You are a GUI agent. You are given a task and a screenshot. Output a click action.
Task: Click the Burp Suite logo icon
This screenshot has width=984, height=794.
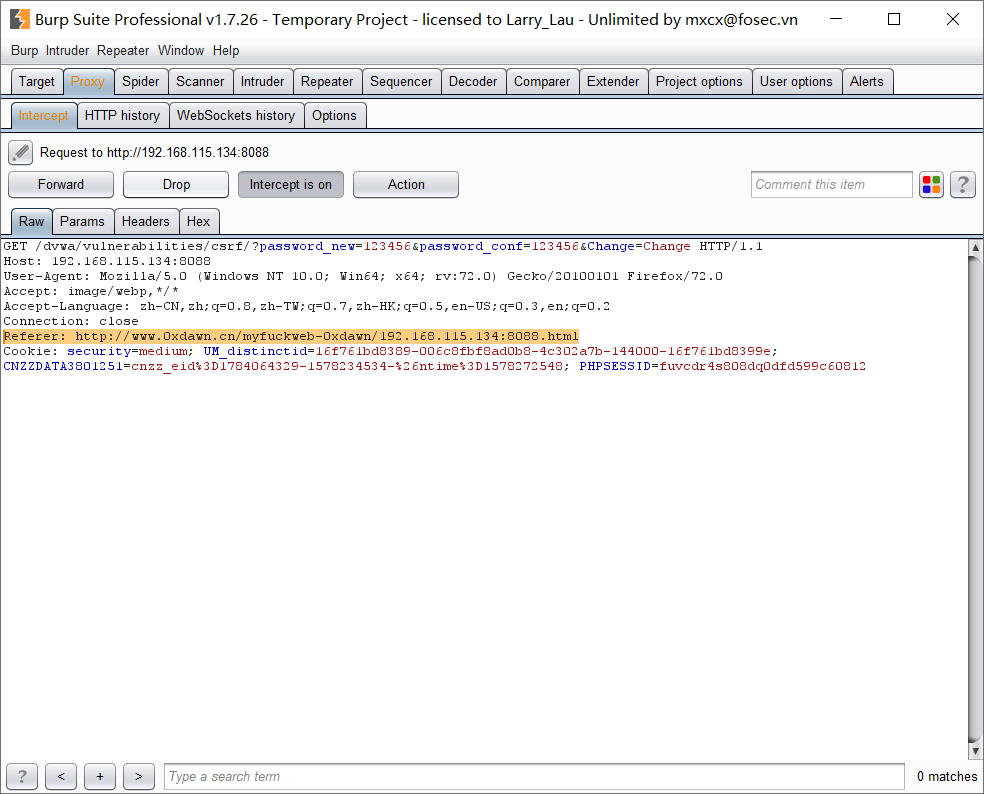19,19
